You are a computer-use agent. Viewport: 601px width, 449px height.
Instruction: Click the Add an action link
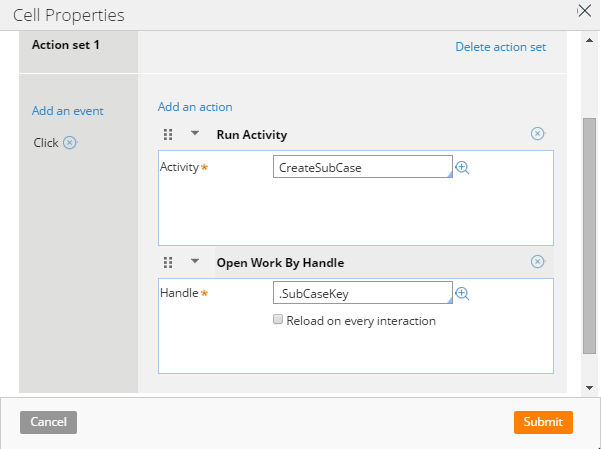point(195,107)
